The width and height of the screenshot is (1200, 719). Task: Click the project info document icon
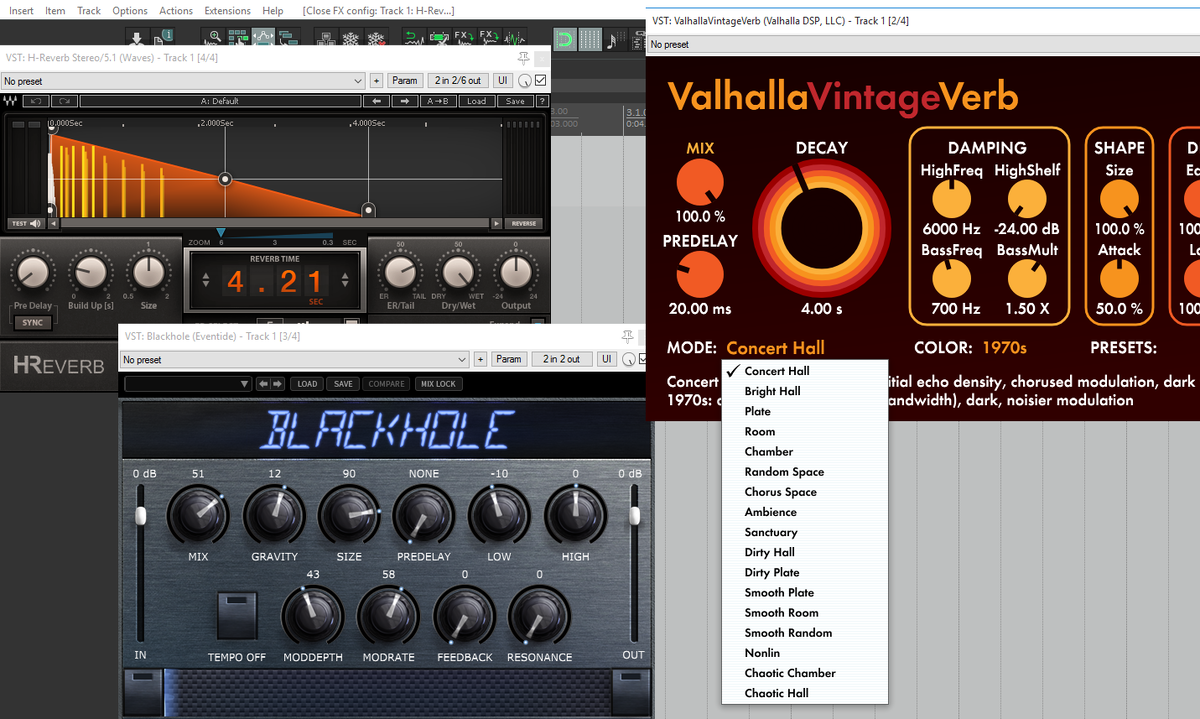163,38
